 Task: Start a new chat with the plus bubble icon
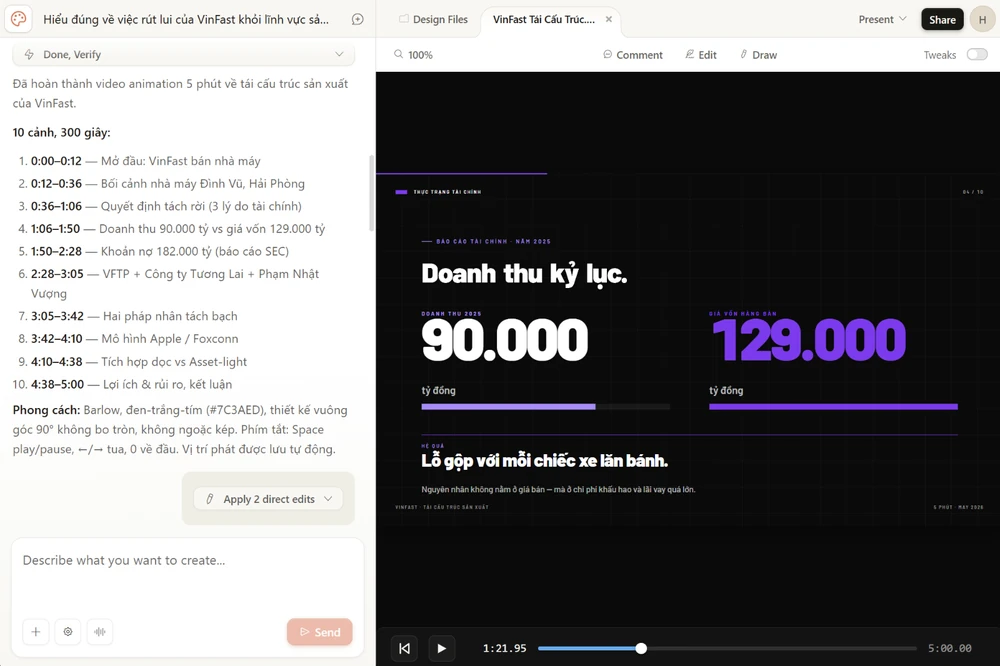(x=358, y=19)
